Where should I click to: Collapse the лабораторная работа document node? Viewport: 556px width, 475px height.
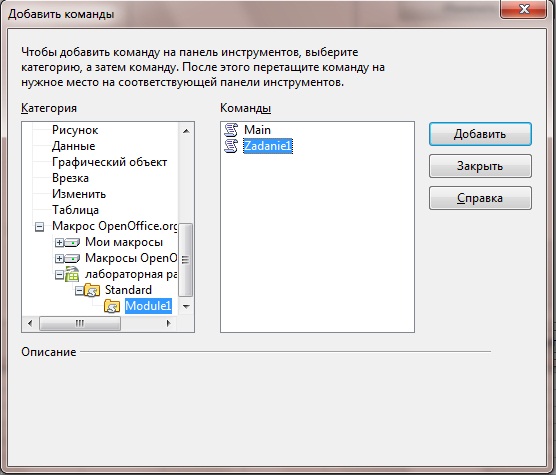[59, 274]
